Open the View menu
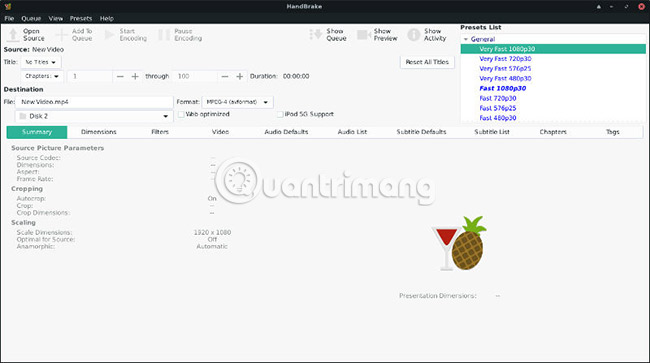 [x=56, y=18]
